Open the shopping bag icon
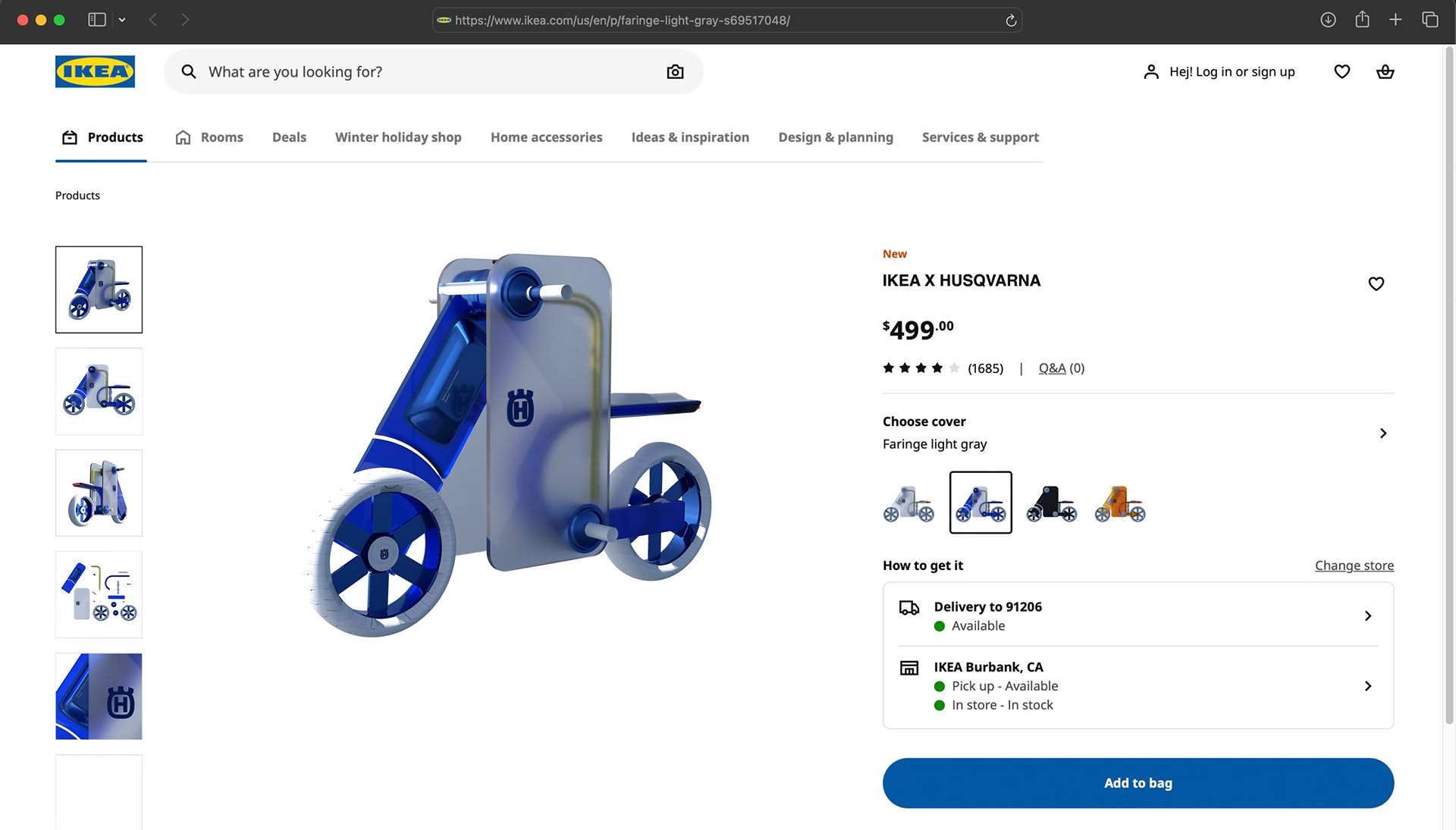 1385,72
